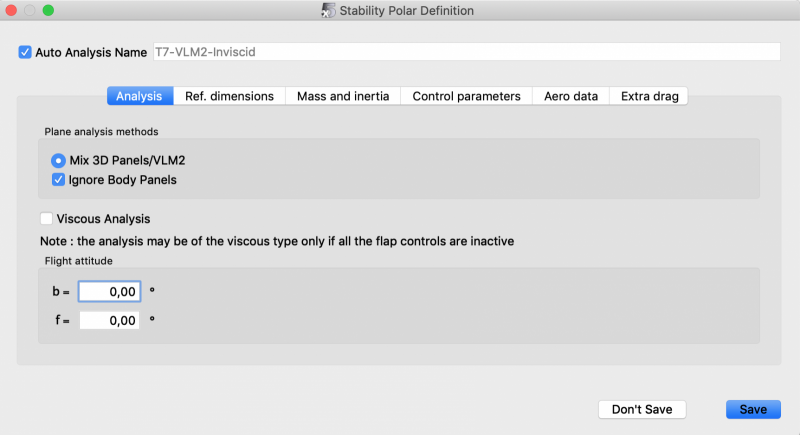Click the analysis name text field

464,52
